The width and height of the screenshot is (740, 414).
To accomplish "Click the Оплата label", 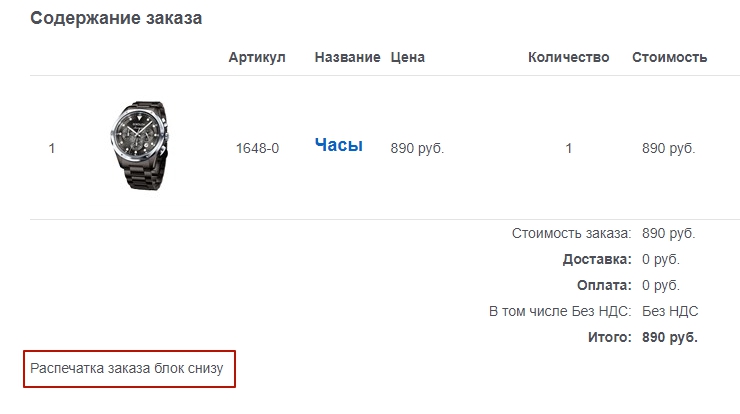I will click(603, 286).
